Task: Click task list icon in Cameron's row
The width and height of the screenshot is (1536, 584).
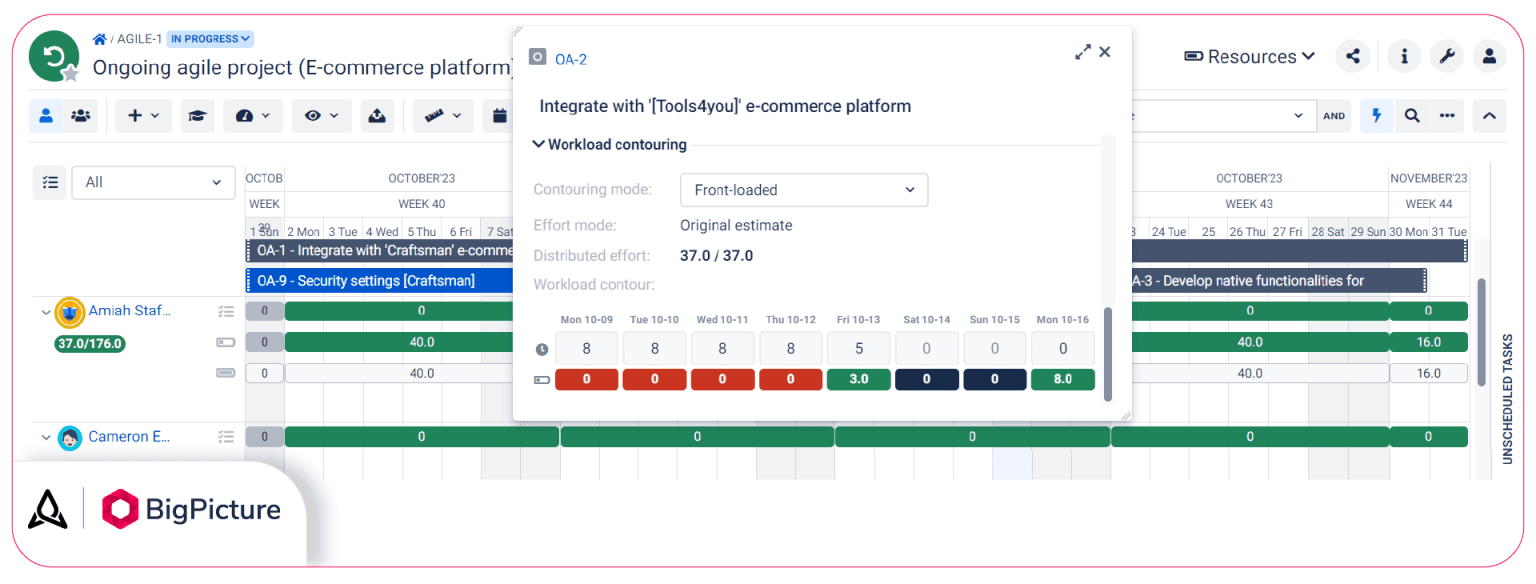Action: [226, 437]
